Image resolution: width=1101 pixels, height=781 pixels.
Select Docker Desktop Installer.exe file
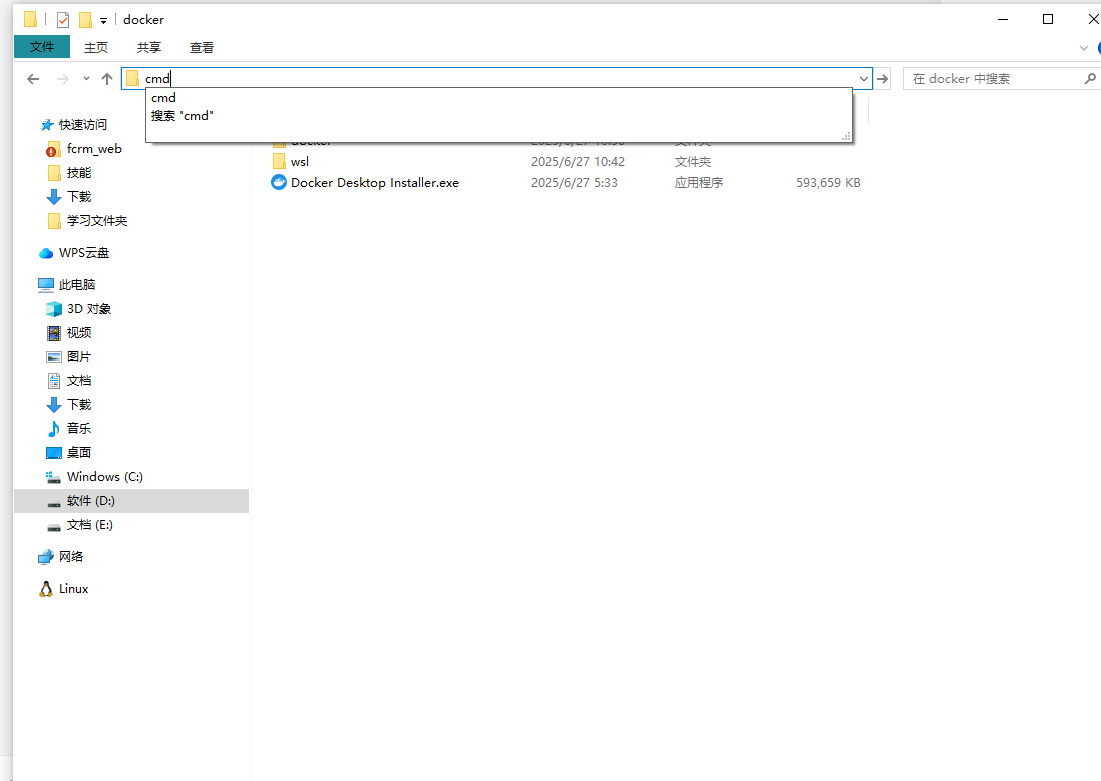tap(375, 183)
